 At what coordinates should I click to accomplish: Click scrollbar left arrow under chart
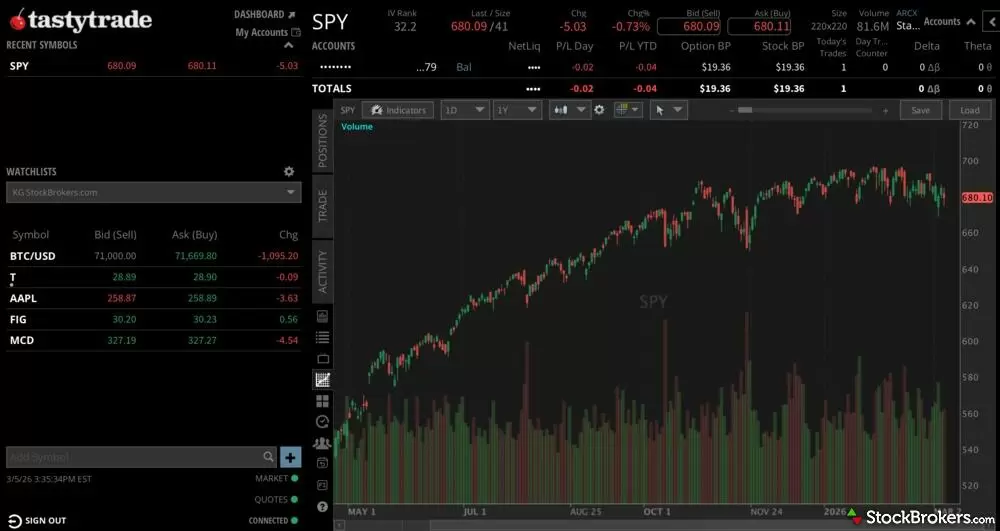[339, 526]
